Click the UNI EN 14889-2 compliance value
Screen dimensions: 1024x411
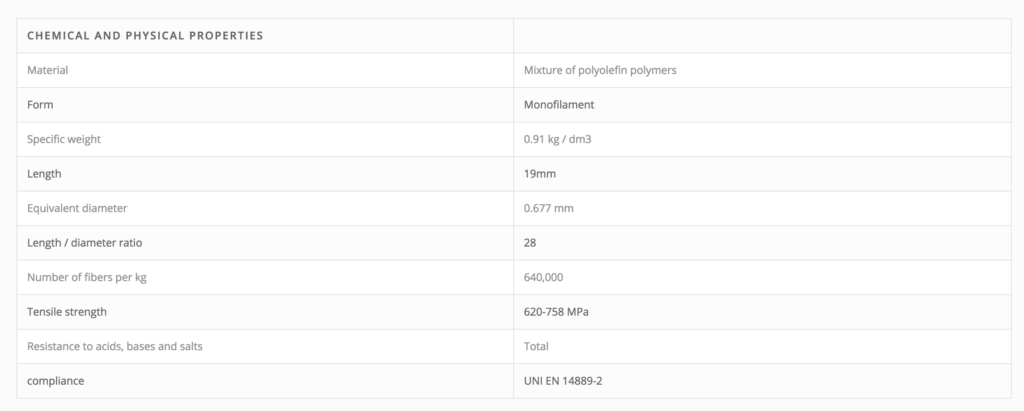point(562,381)
